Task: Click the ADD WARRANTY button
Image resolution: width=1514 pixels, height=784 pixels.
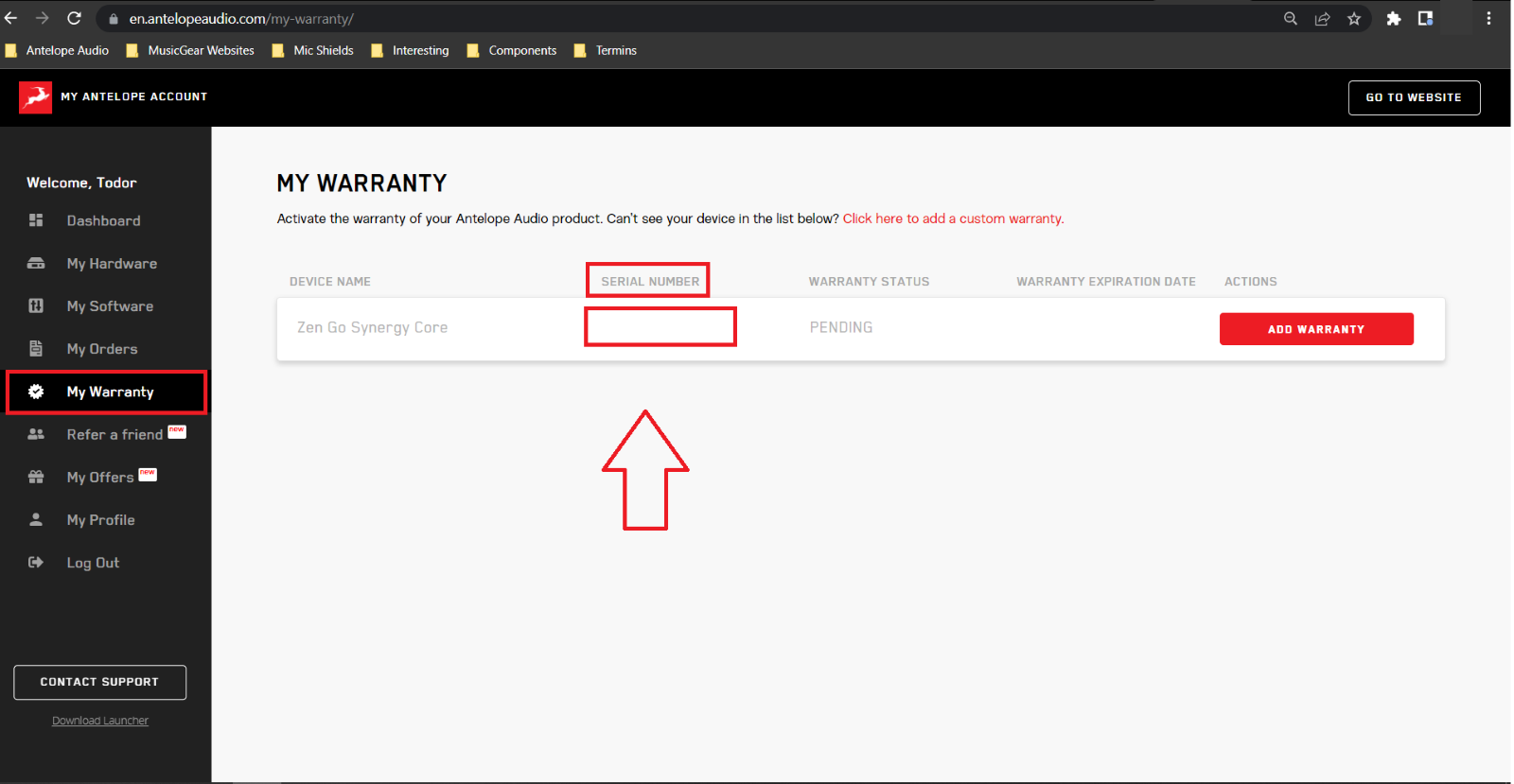Action: click(x=1316, y=329)
